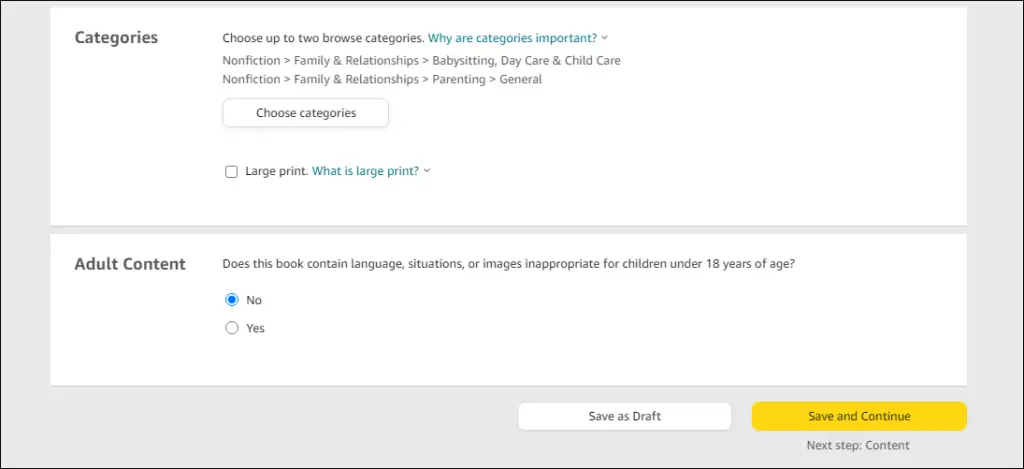Click the Yes label text
Screen dimensions: 1024x469
tap(255, 329)
